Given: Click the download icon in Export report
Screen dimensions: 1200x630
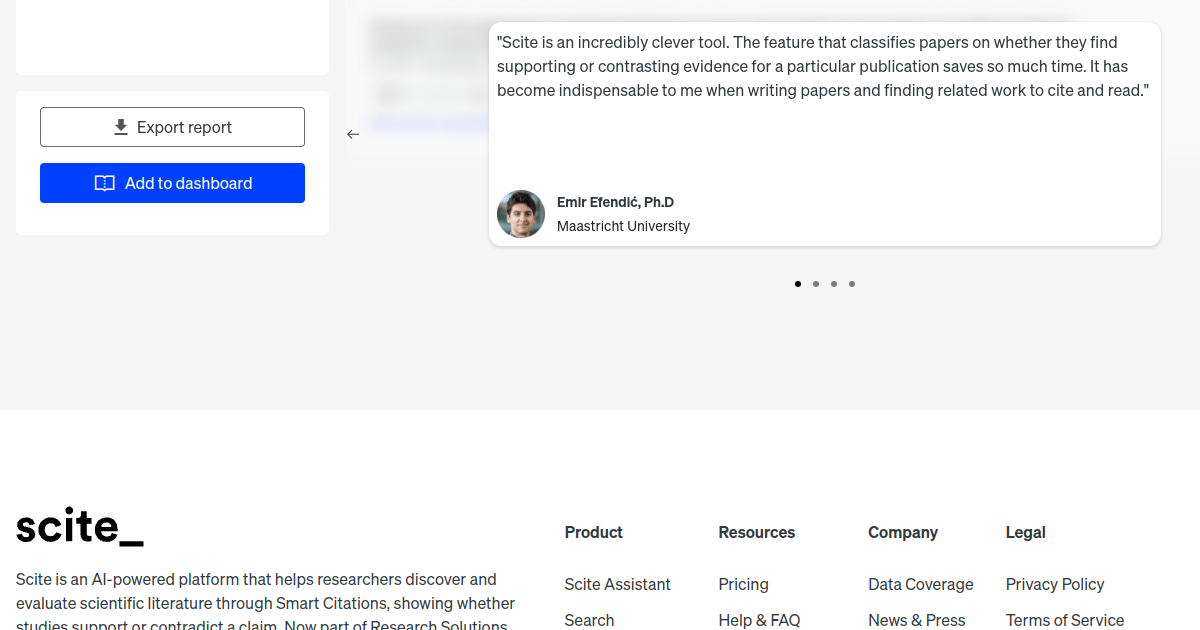Looking at the screenshot, I should click(x=121, y=127).
